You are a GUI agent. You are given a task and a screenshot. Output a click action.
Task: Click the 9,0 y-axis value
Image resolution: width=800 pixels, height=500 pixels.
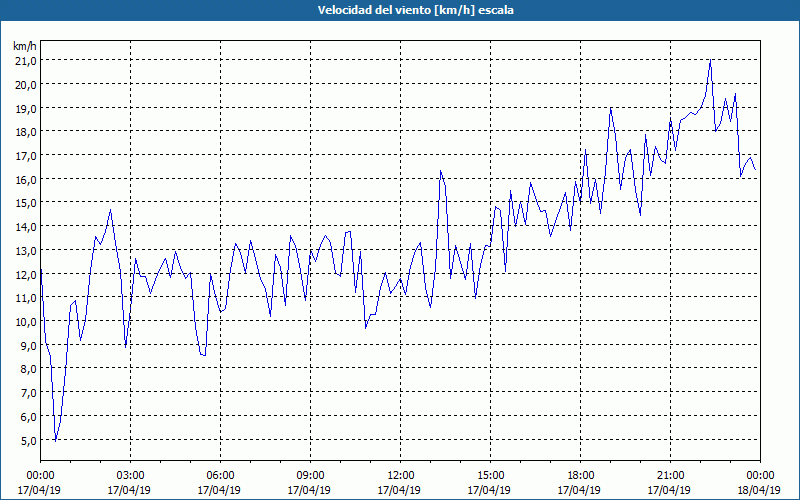(x=29, y=345)
